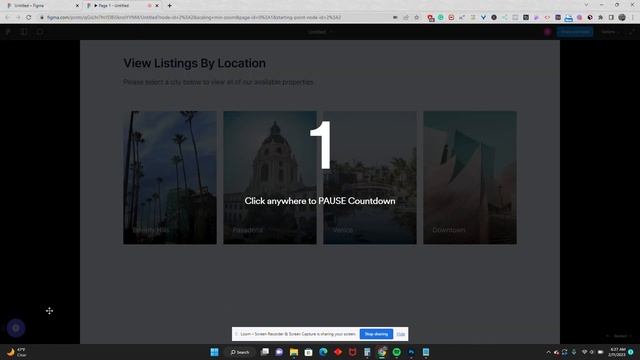This screenshot has height=360, width=640.
Task: Click the pink user avatar in the Figma header
Action: coord(547,32)
